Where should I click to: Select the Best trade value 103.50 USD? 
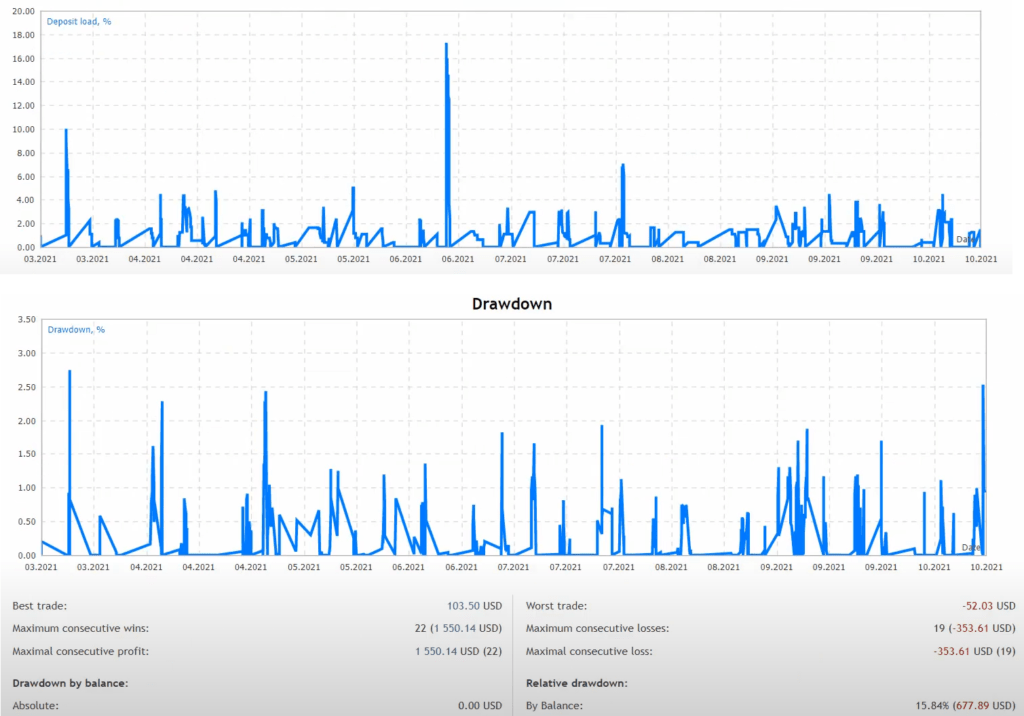coord(474,606)
